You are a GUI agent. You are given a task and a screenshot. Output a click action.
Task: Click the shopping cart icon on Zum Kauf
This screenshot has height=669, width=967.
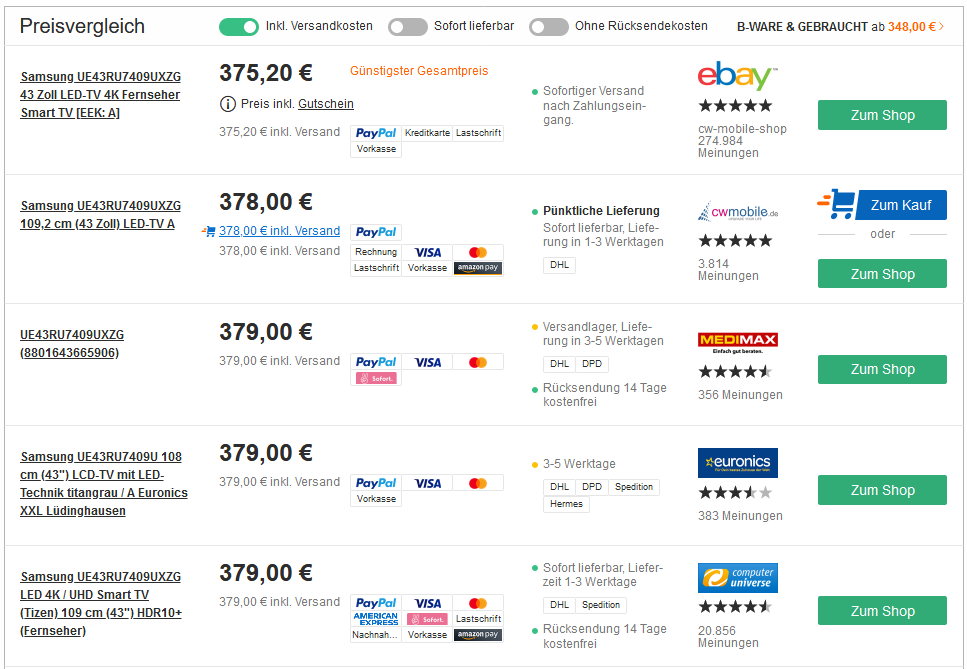point(836,205)
